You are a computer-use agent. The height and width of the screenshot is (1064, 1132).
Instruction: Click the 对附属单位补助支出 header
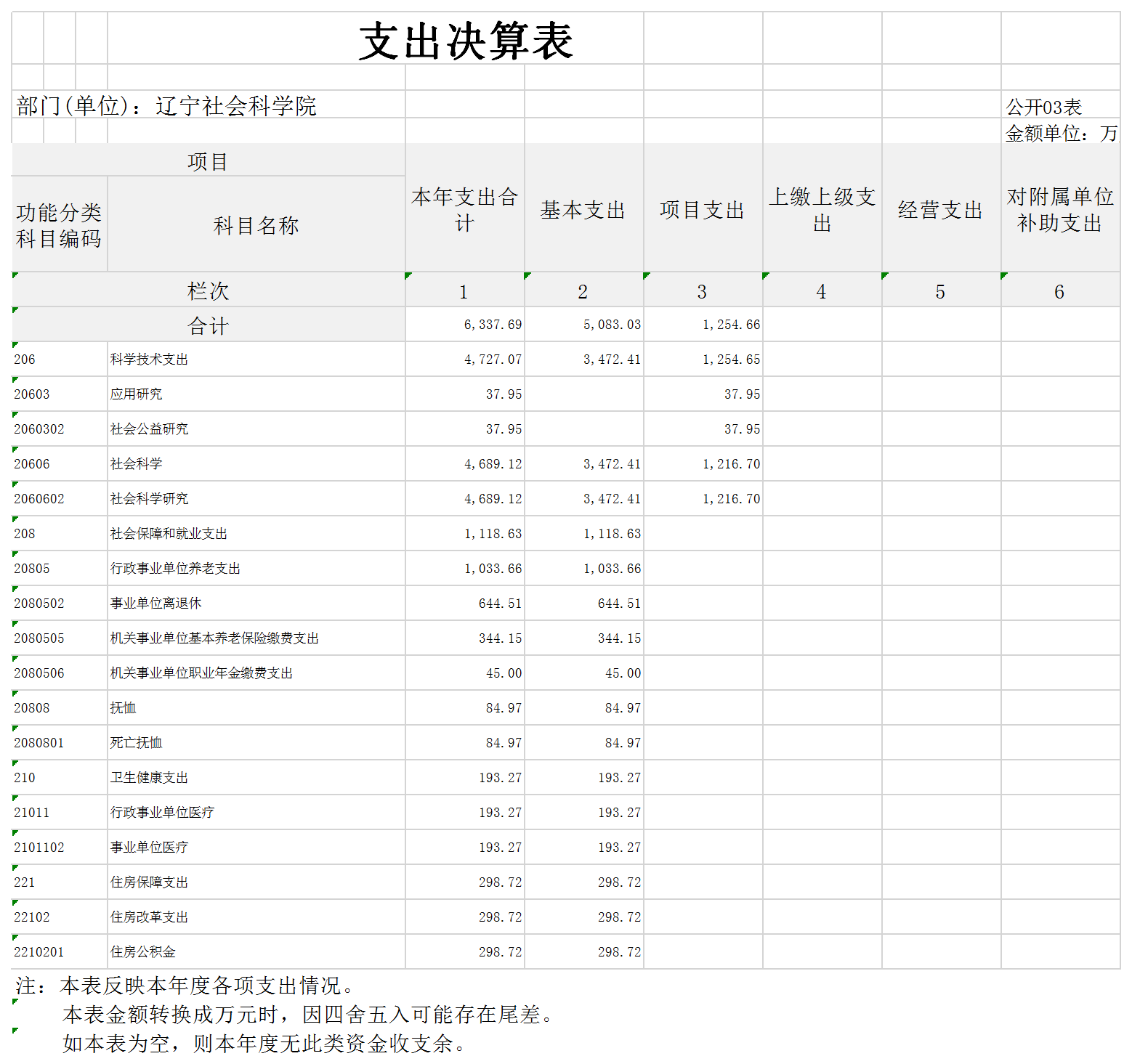1060,209
